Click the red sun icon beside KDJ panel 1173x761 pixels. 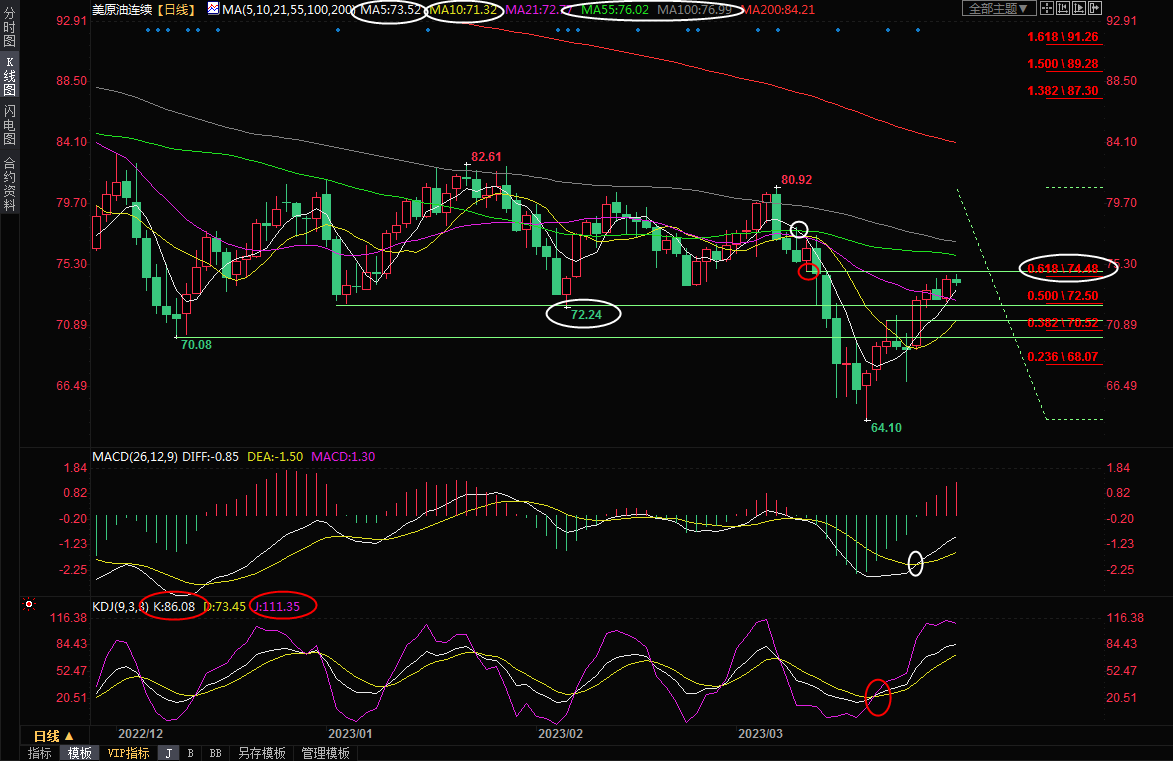click(29, 605)
